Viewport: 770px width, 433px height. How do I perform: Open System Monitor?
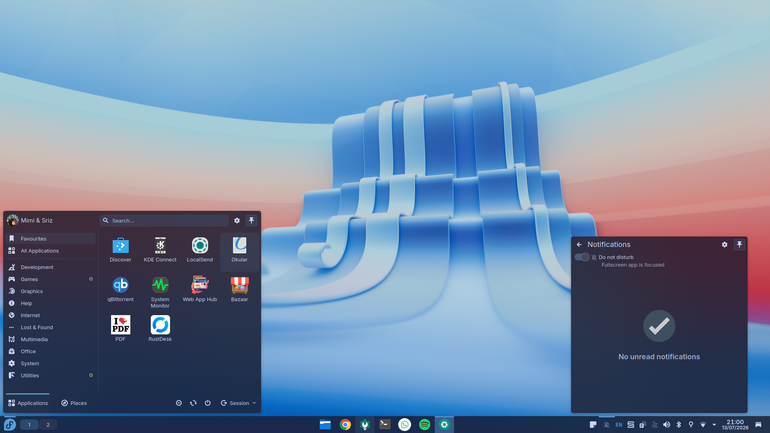coord(160,292)
